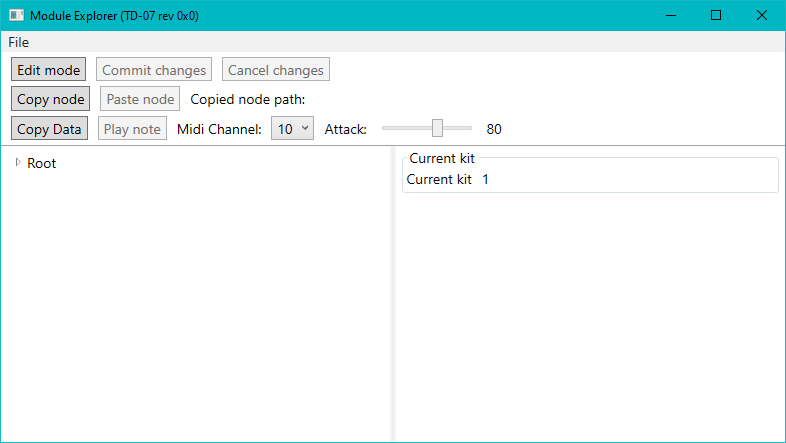Click the Paste node button
786x443 pixels.
(140, 99)
